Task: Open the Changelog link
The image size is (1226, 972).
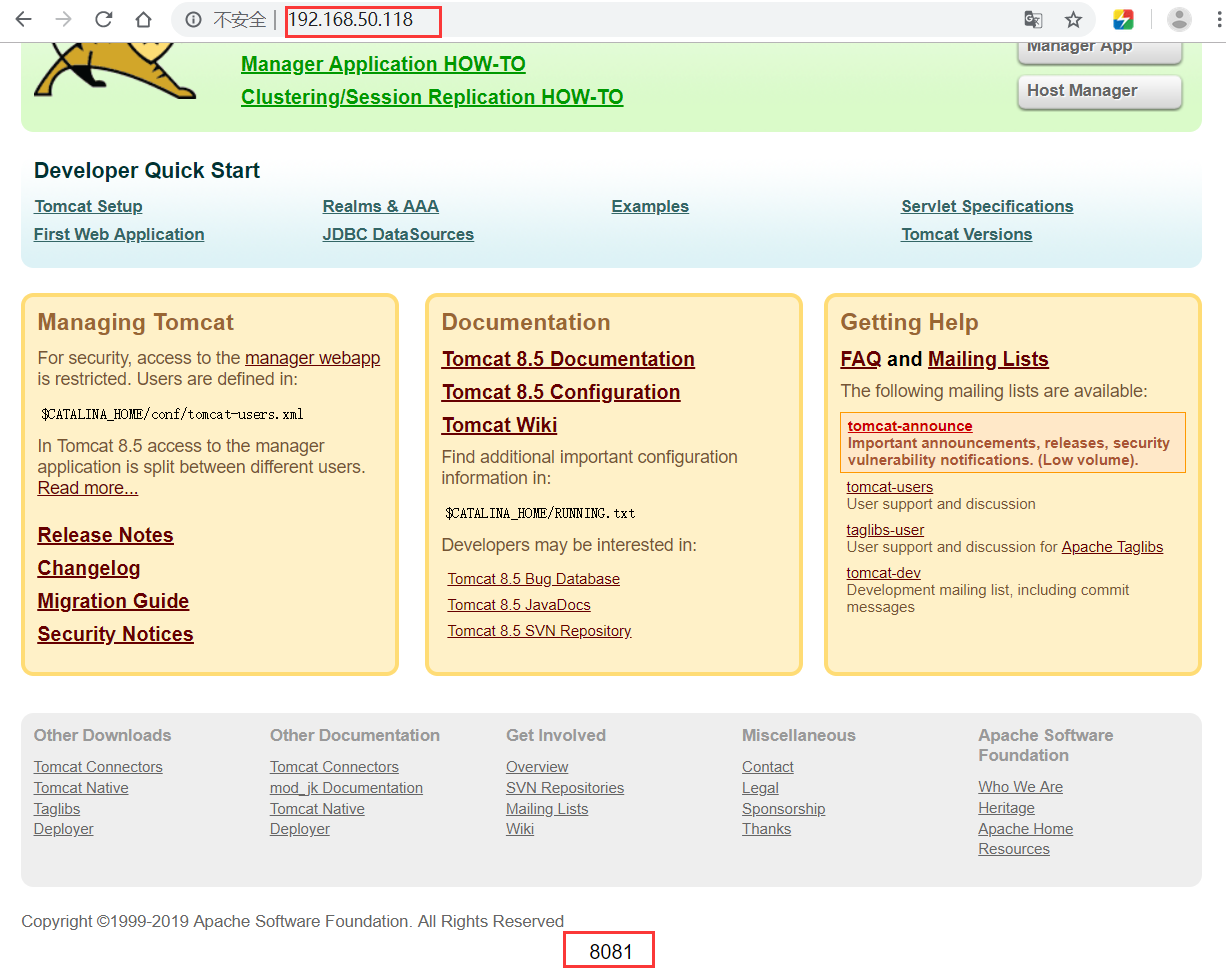Action: 89,568
